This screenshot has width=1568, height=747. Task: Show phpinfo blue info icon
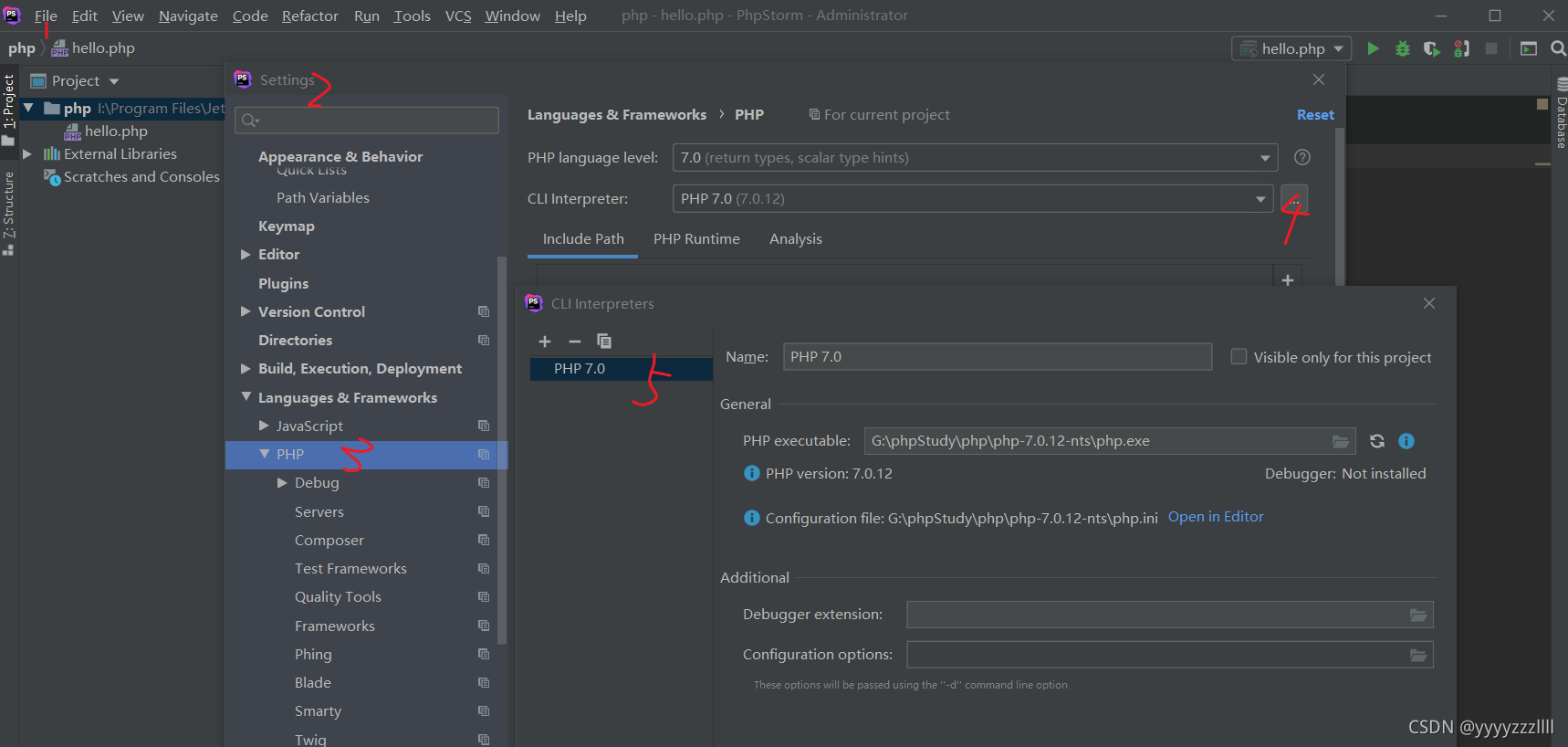point(1406,441)
